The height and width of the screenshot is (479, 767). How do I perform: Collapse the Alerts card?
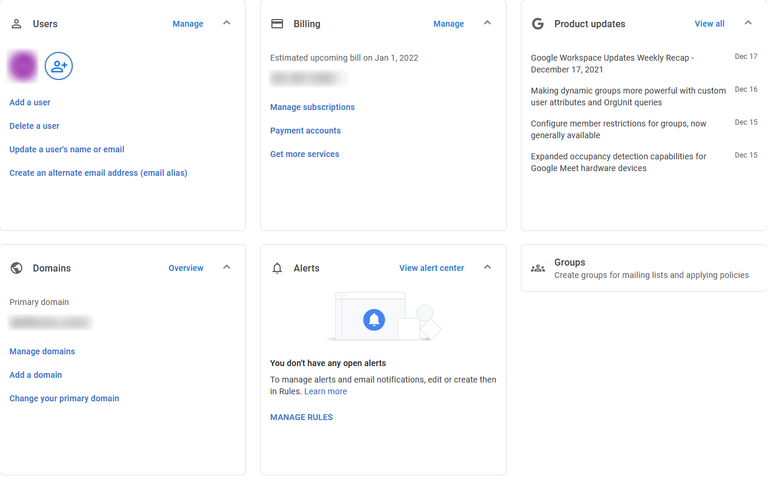[487, 267]
